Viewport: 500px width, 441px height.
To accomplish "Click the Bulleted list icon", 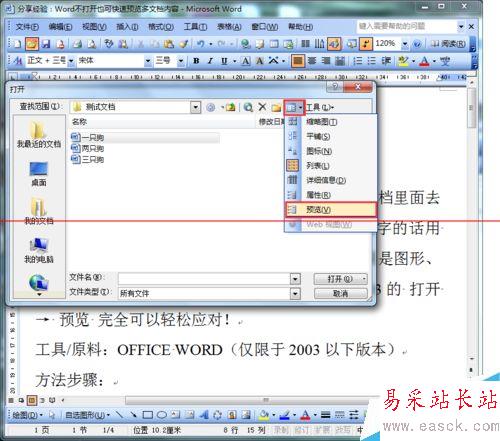I will click(372, 61).
